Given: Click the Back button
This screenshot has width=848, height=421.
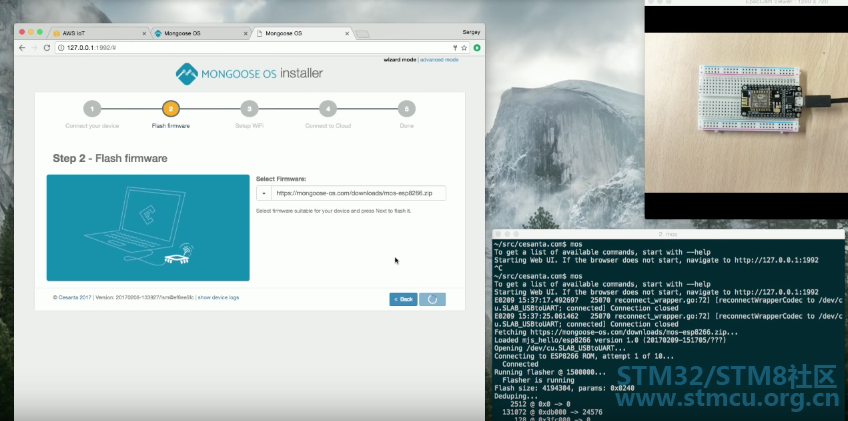Looking at the screenshot, I should coord(403,299).
